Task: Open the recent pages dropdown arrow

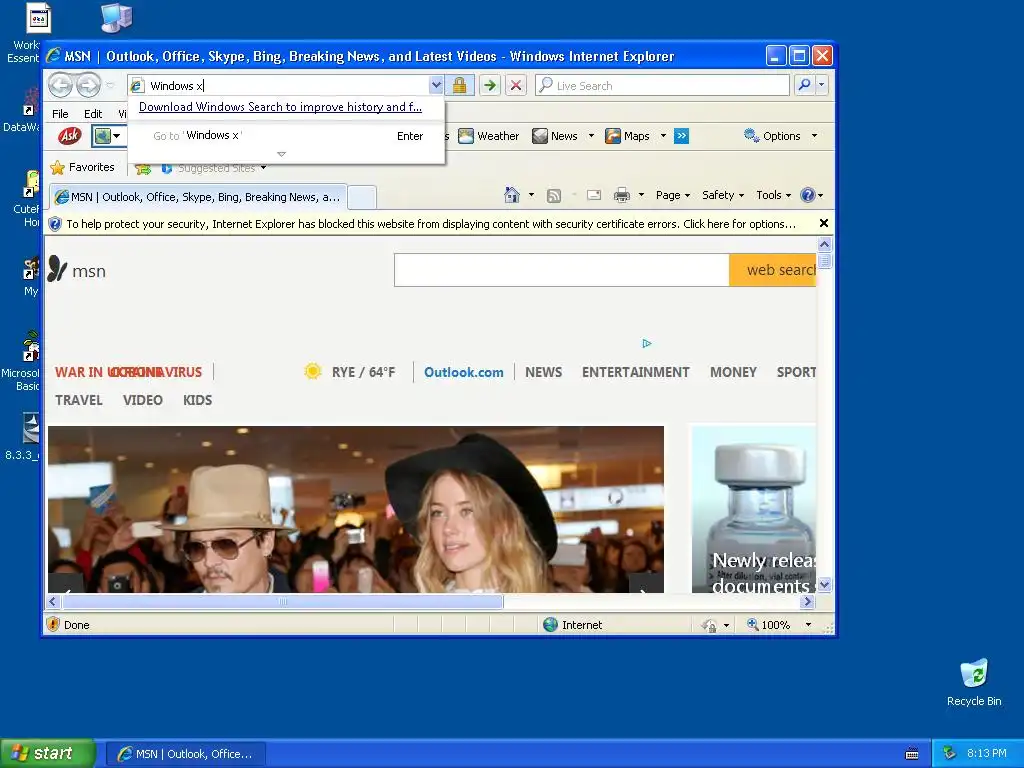Action: [x=110, y=85]
